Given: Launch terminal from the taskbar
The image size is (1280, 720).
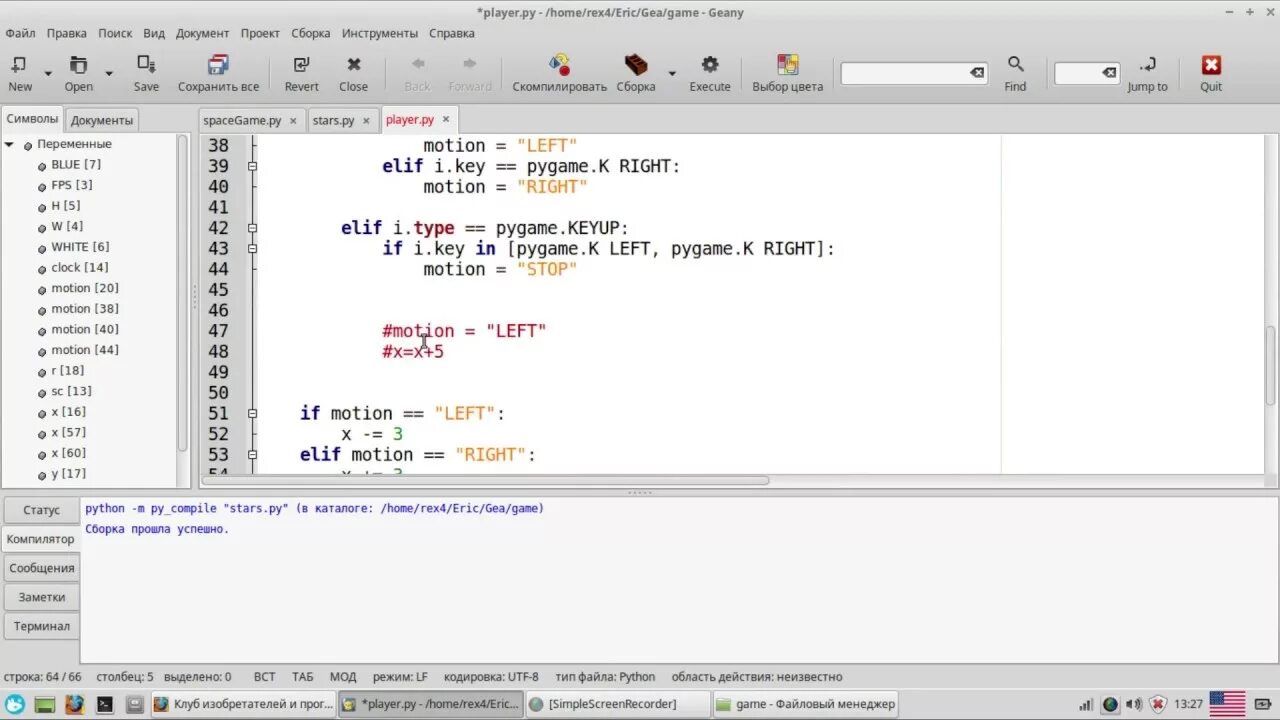Looking at the screenshot, I should pos(104,704).
